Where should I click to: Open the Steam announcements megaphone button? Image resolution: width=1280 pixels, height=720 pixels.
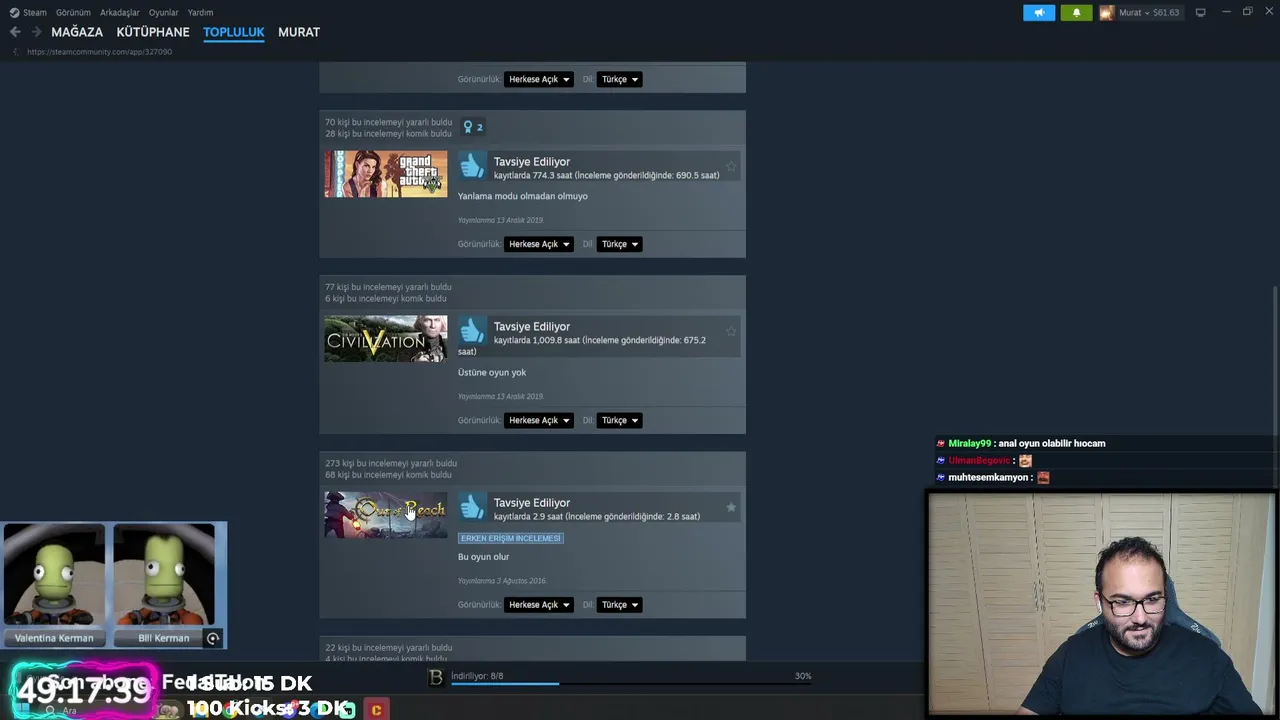pyautogui.click(x=1039, y=12)
